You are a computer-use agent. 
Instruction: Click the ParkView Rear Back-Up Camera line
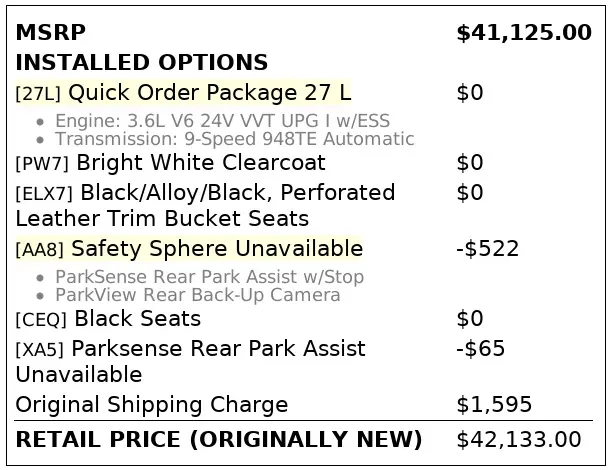click(198, 295)
